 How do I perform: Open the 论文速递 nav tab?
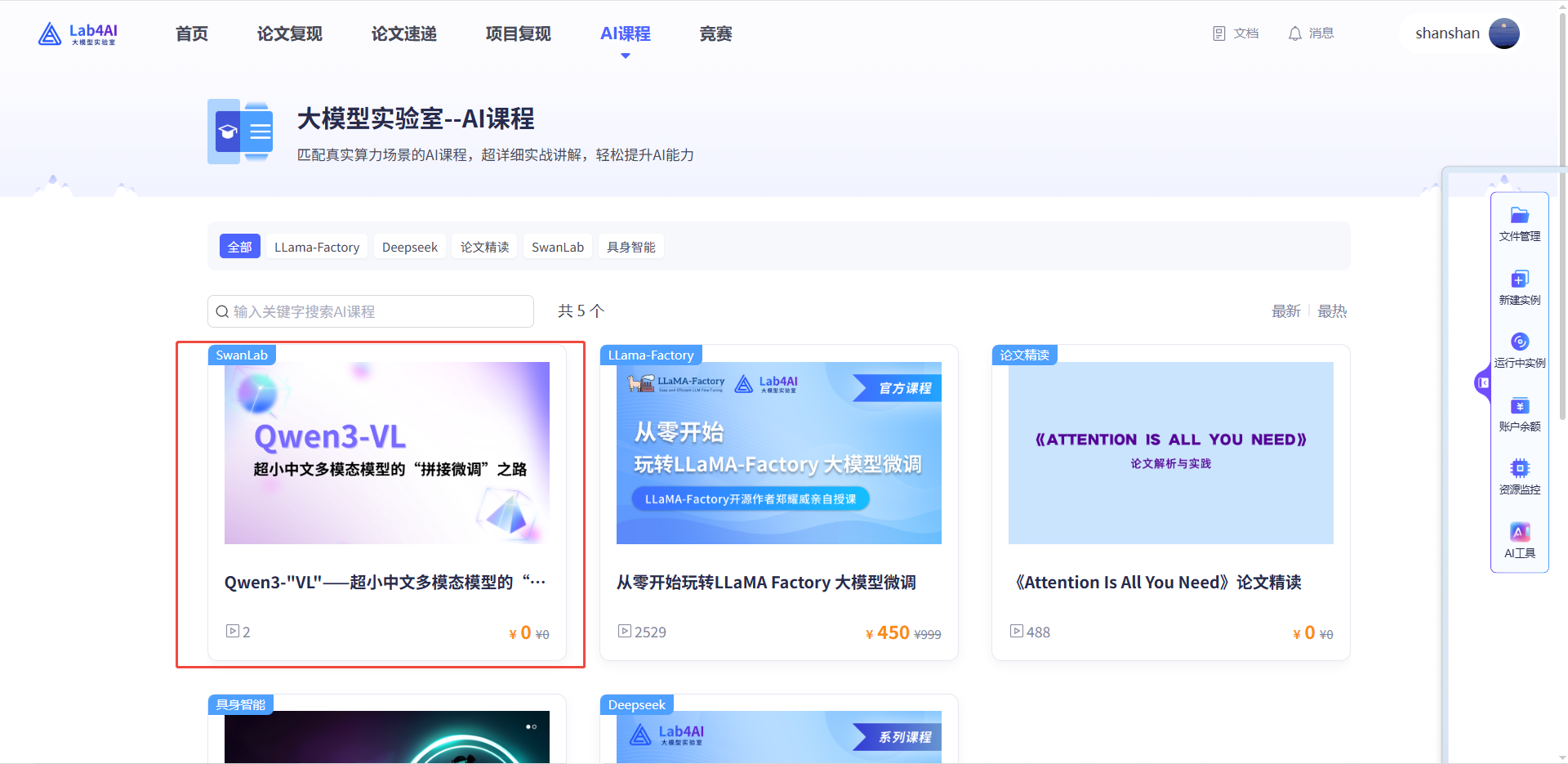404,34
